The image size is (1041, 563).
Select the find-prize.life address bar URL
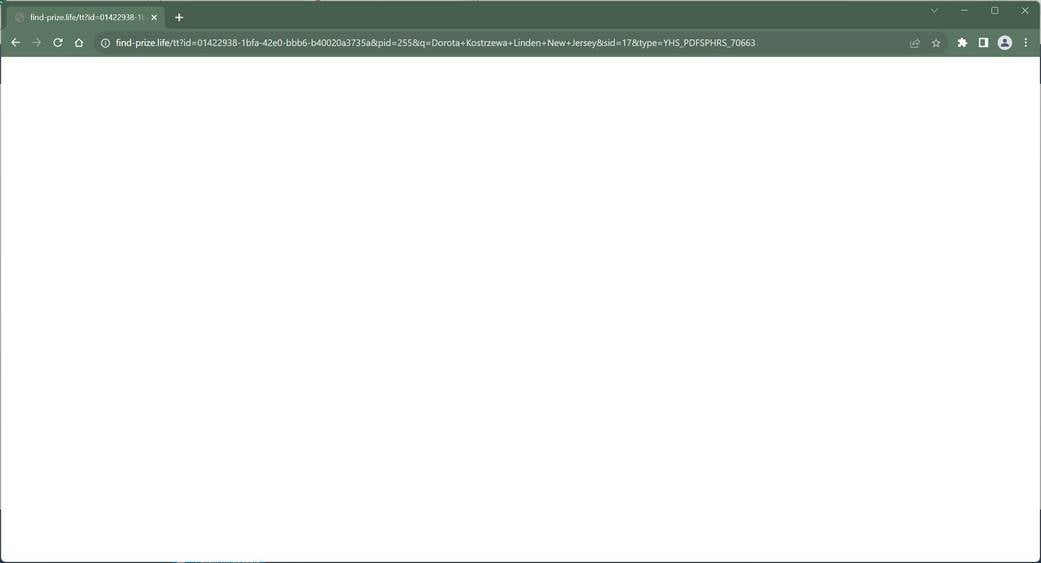[436, 42]
